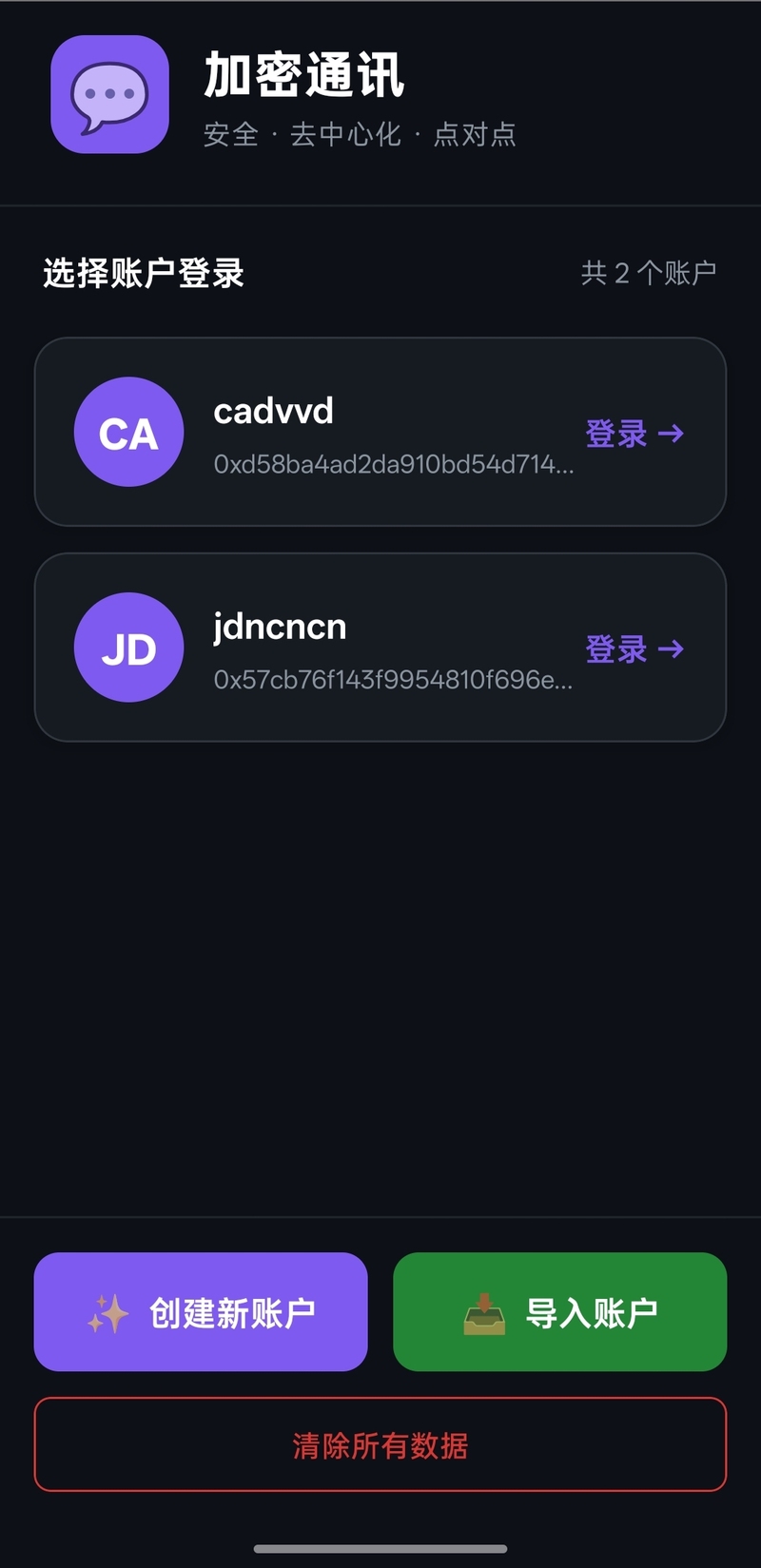This screenshot has height=1568, width=761.
Task: Select the jdncncn account name
Action: point(280,628)
